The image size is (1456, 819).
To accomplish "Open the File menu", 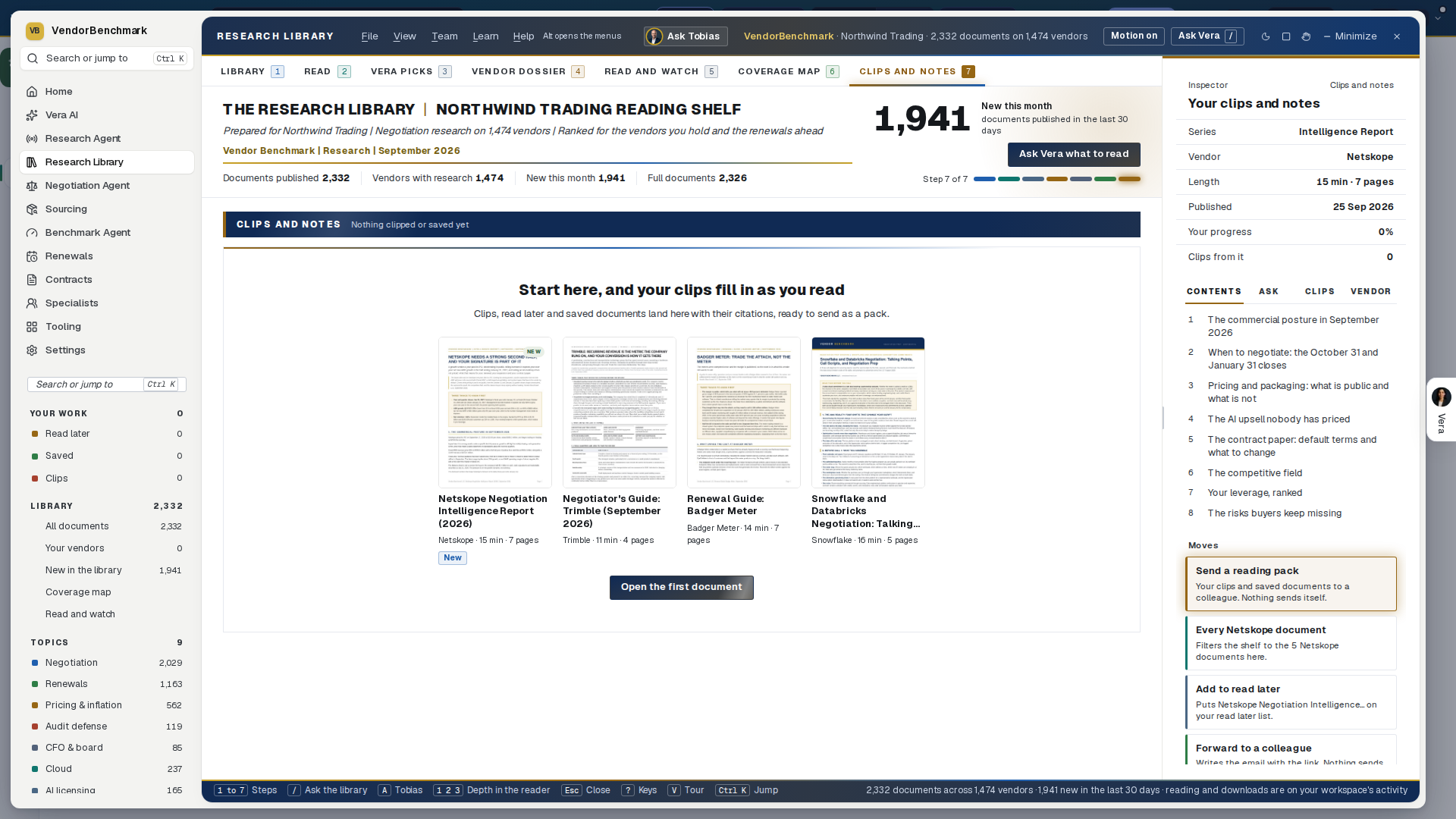I will click(x=369, y=36).
